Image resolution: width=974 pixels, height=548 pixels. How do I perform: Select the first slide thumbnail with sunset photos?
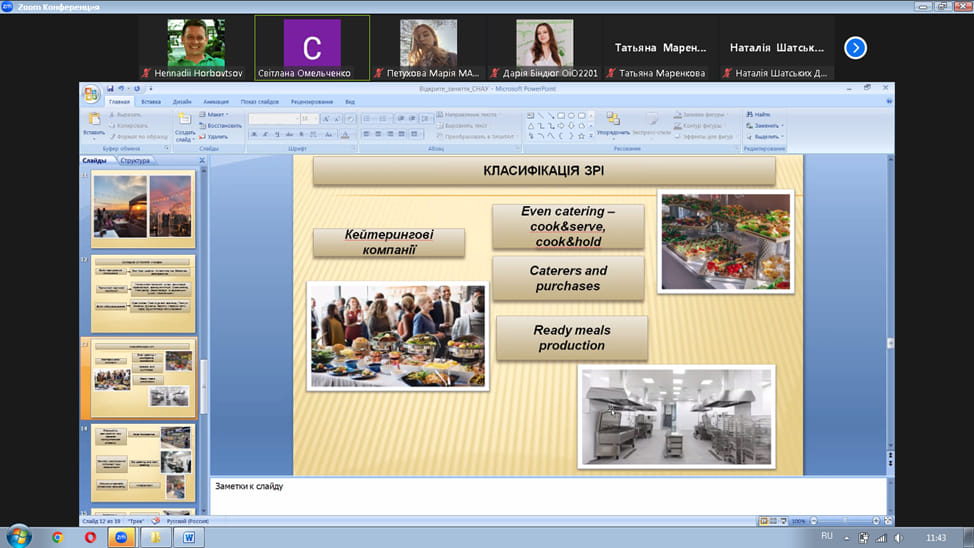142,208
